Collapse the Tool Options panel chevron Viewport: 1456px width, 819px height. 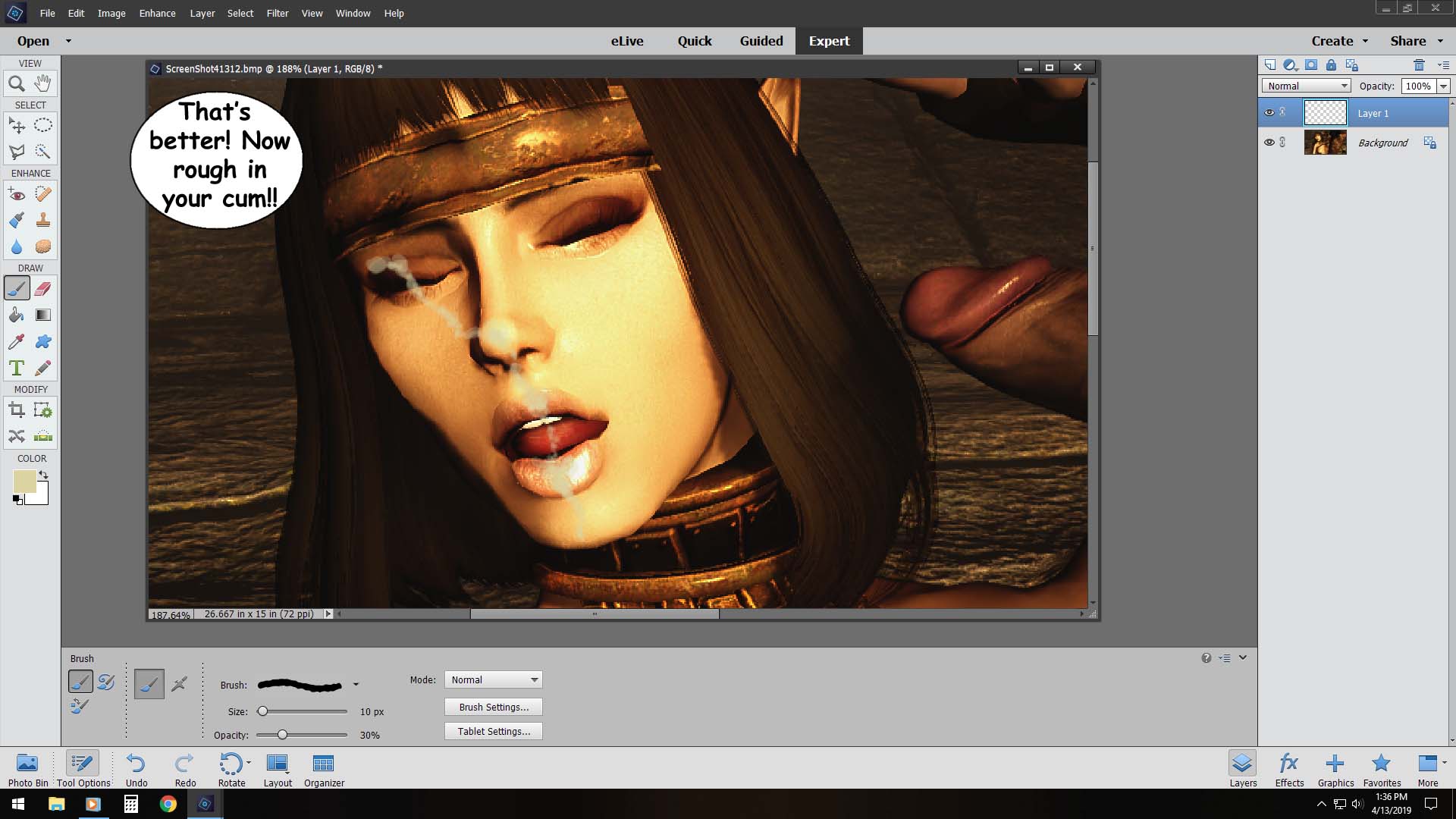pyautogui.click(x=1243, y=657)
